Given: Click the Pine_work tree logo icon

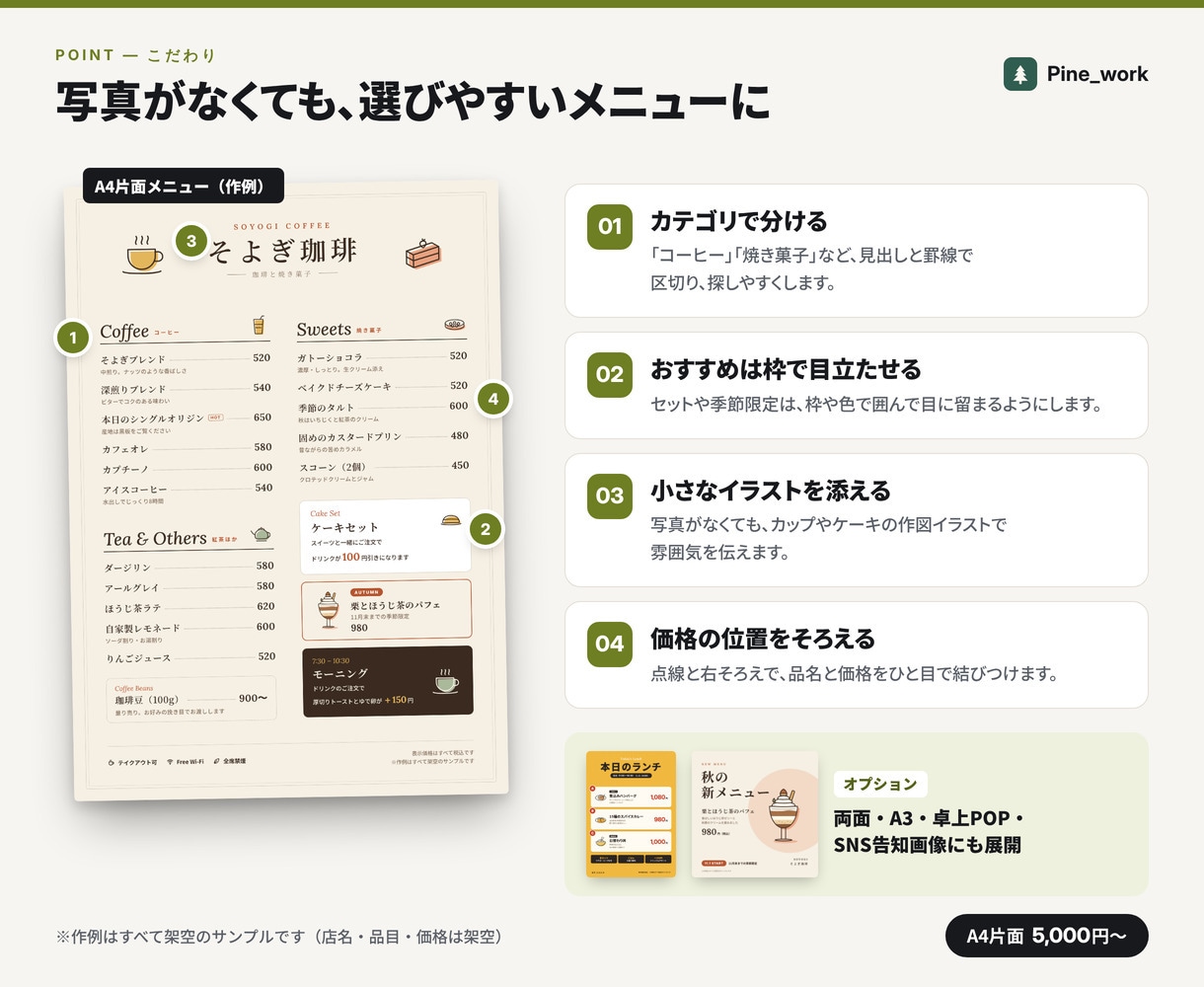Looking at the screenshot, I should (1020, 74).
